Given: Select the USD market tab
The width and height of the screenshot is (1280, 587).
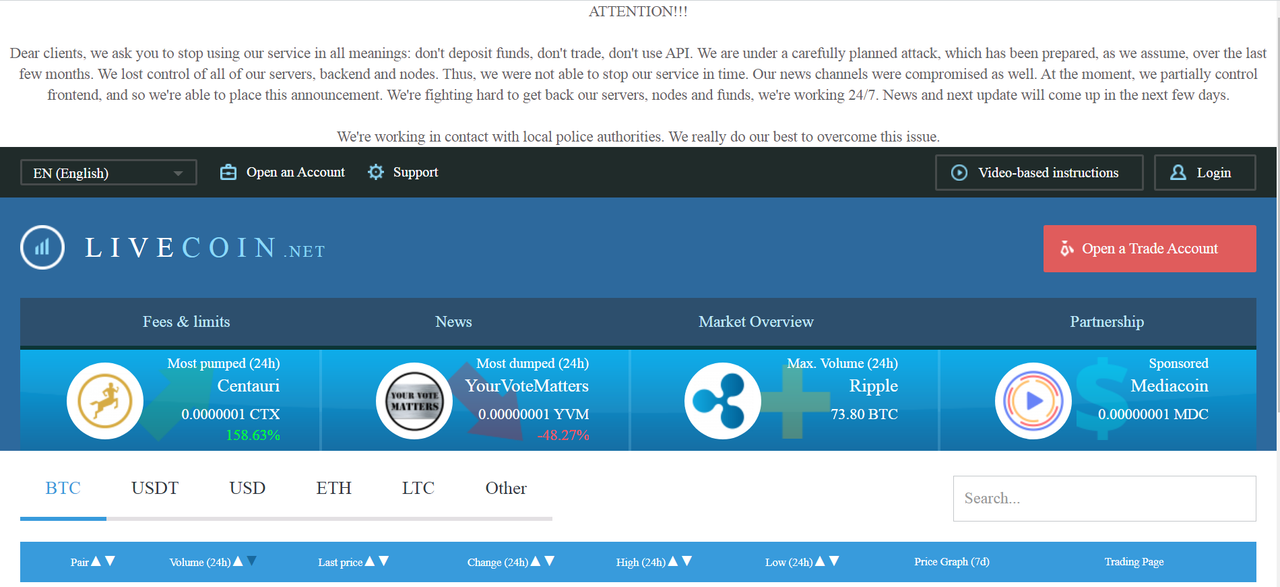Looking at the screenshot, I should coord(247,488).
